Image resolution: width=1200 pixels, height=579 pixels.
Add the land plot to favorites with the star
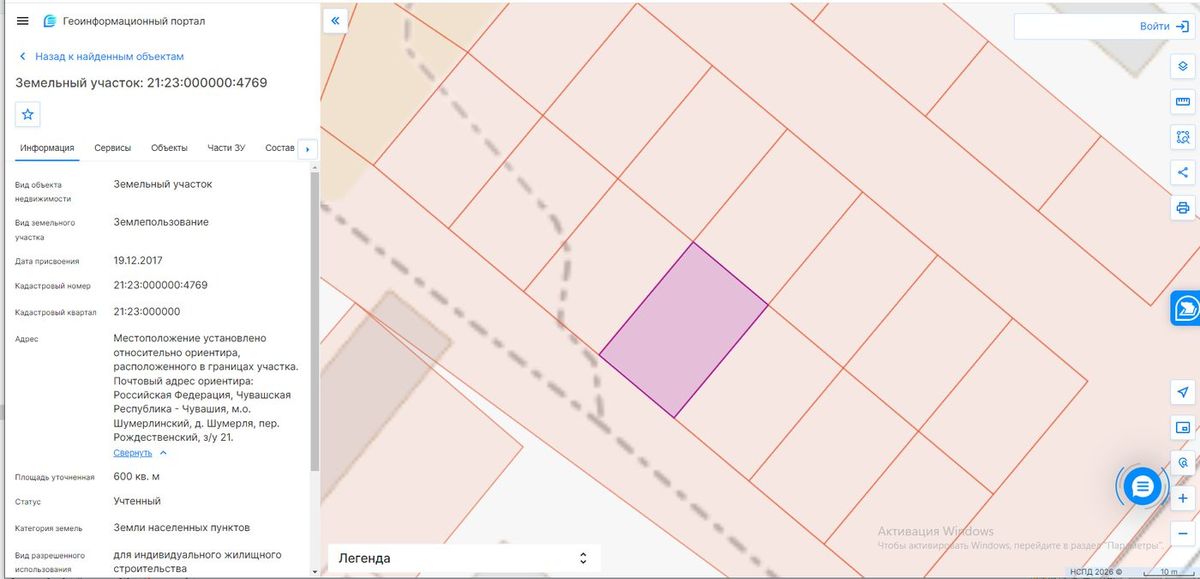pos(28,114)
